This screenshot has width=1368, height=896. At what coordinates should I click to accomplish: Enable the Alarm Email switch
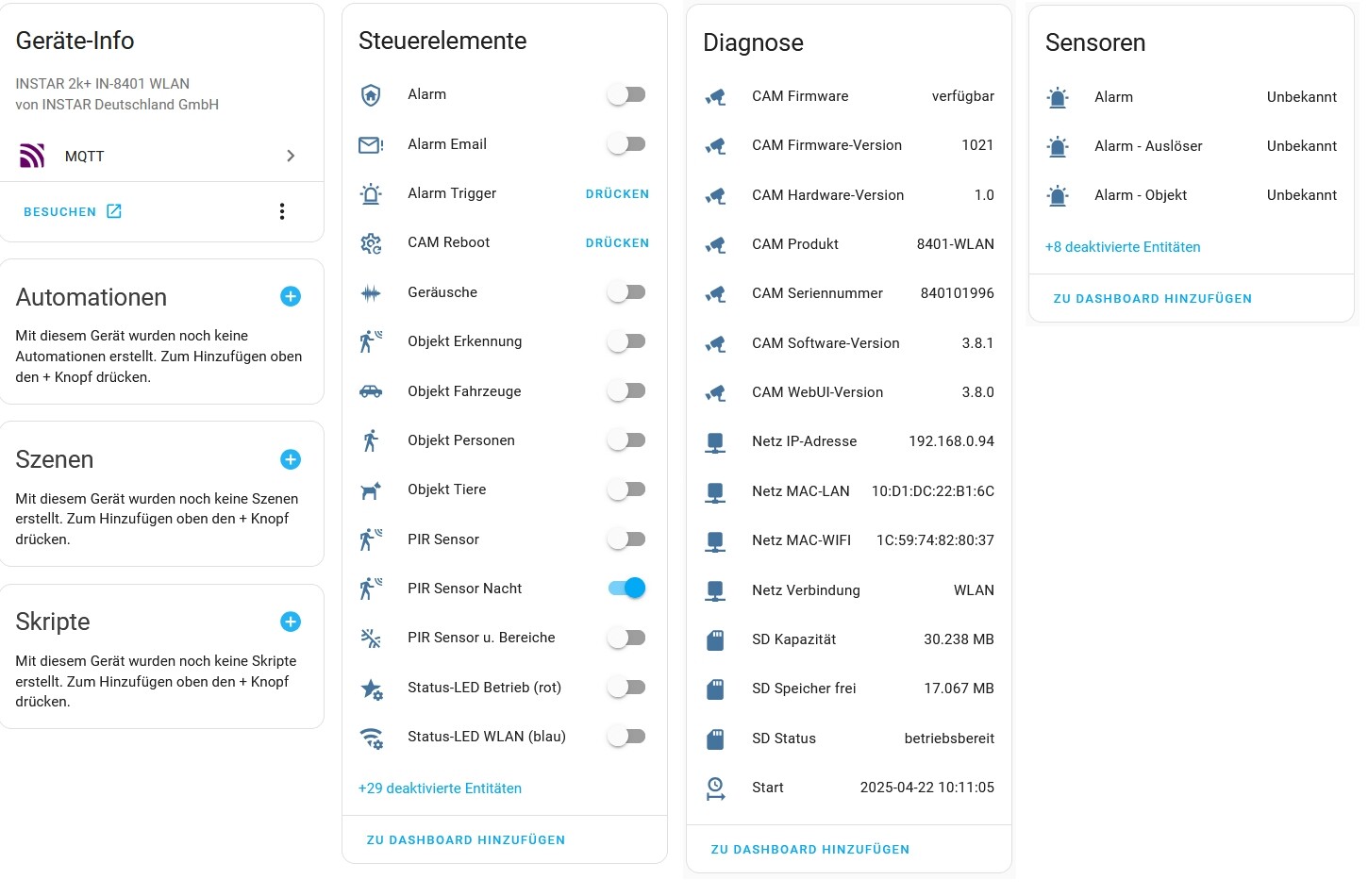point(626,144)
